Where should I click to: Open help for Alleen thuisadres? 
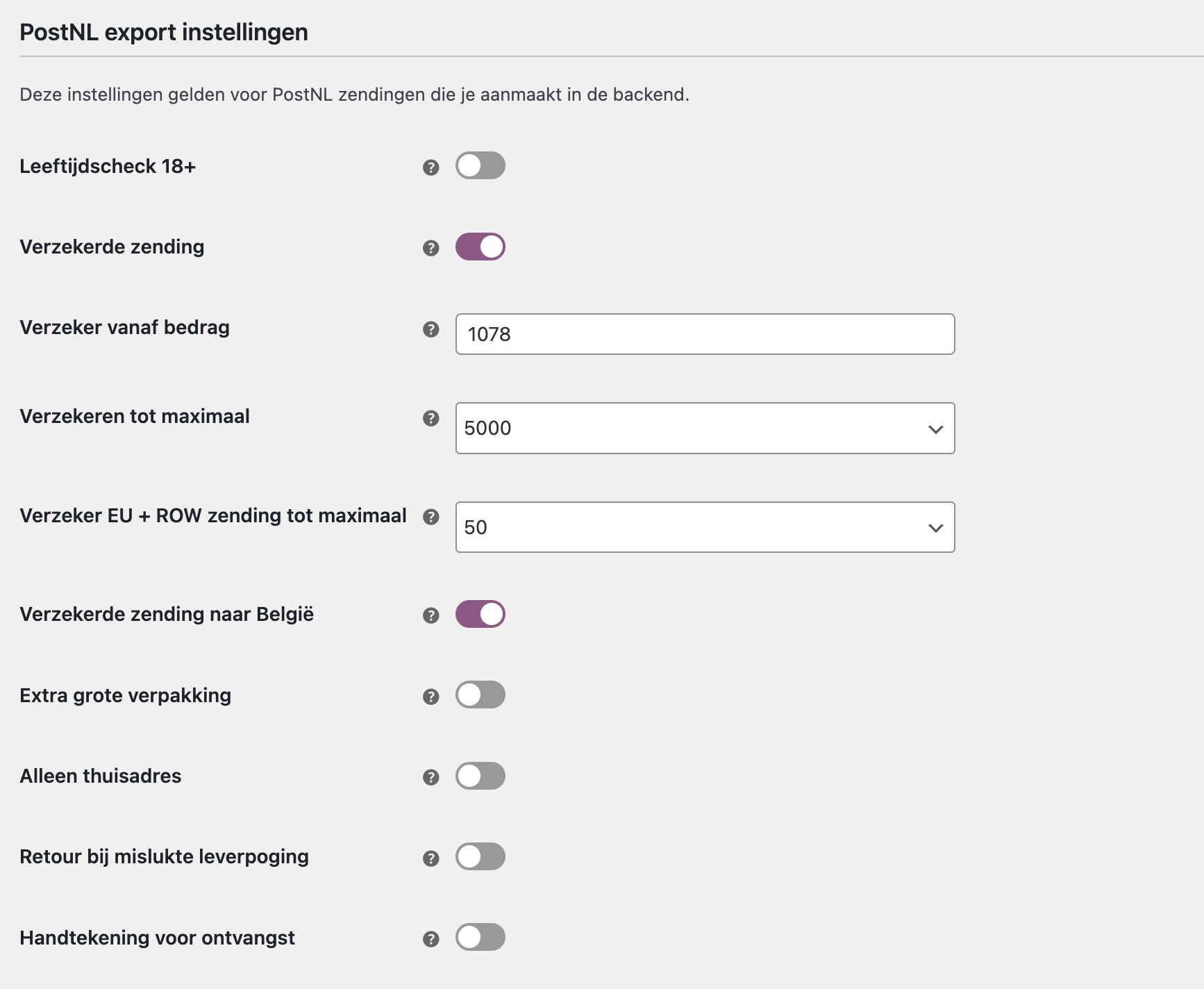click(432, 776)
